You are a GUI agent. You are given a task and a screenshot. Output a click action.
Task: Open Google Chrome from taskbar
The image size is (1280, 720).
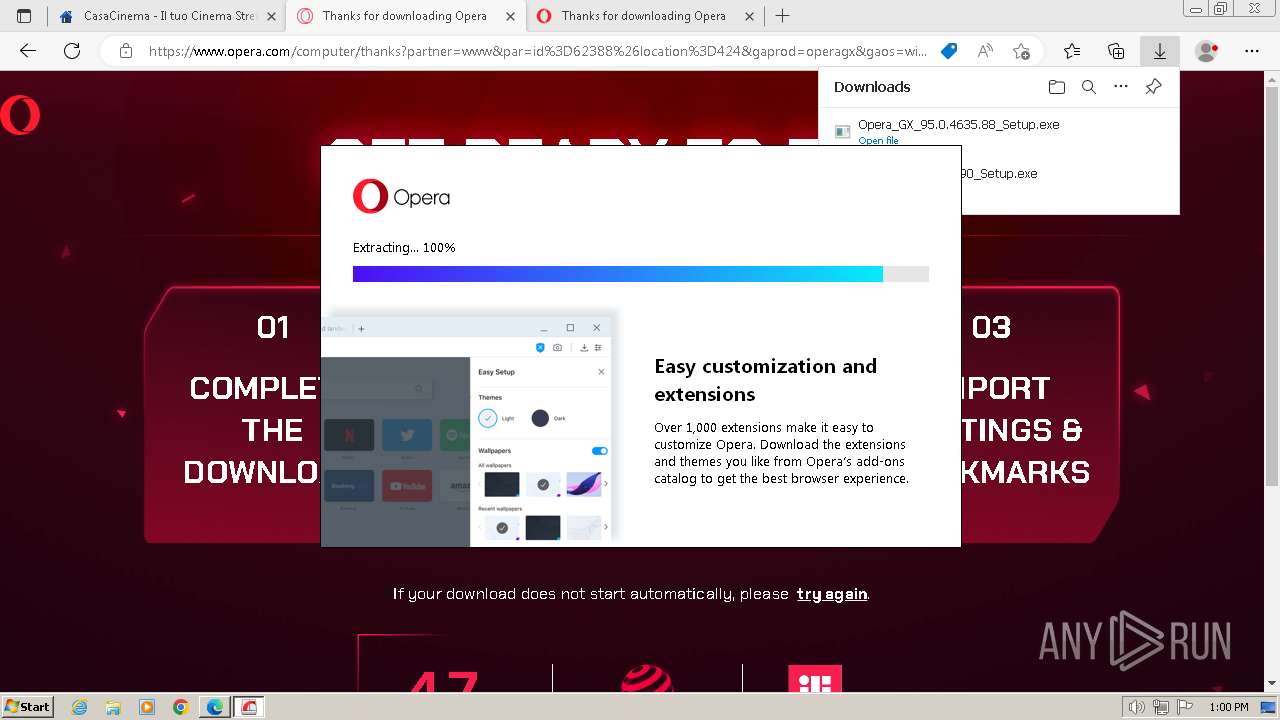tap(181, 707)
